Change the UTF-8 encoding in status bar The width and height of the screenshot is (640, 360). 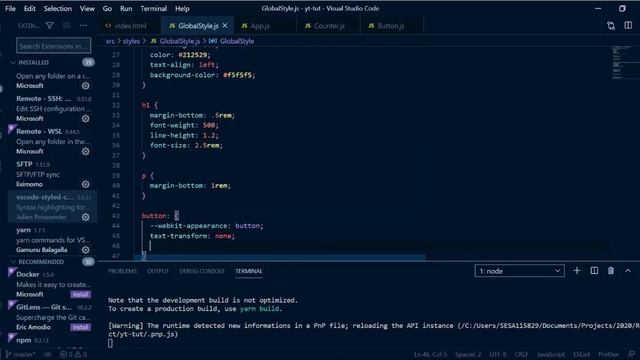tap(498, 354)
